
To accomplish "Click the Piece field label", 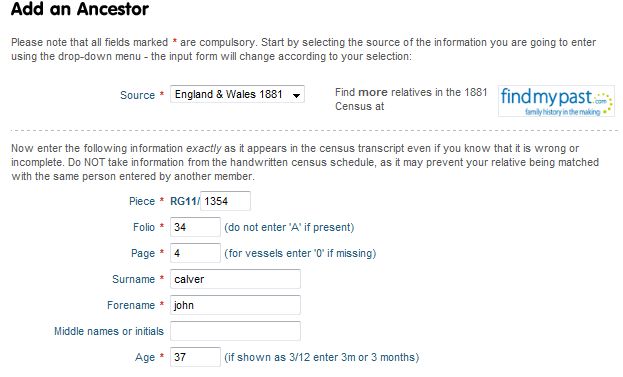I will [142, 201].
